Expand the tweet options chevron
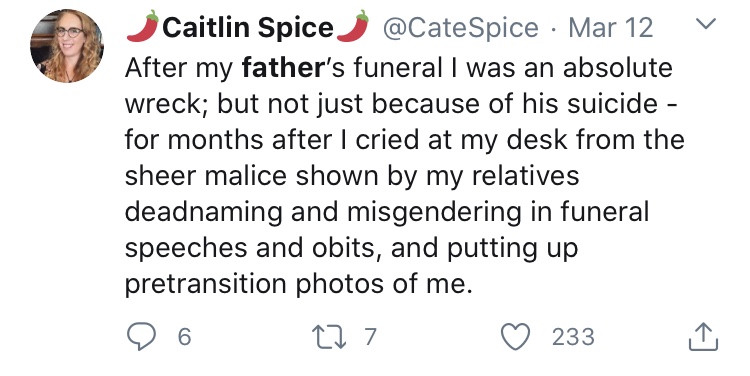This screenshot has width=750, height=376. 706,24
